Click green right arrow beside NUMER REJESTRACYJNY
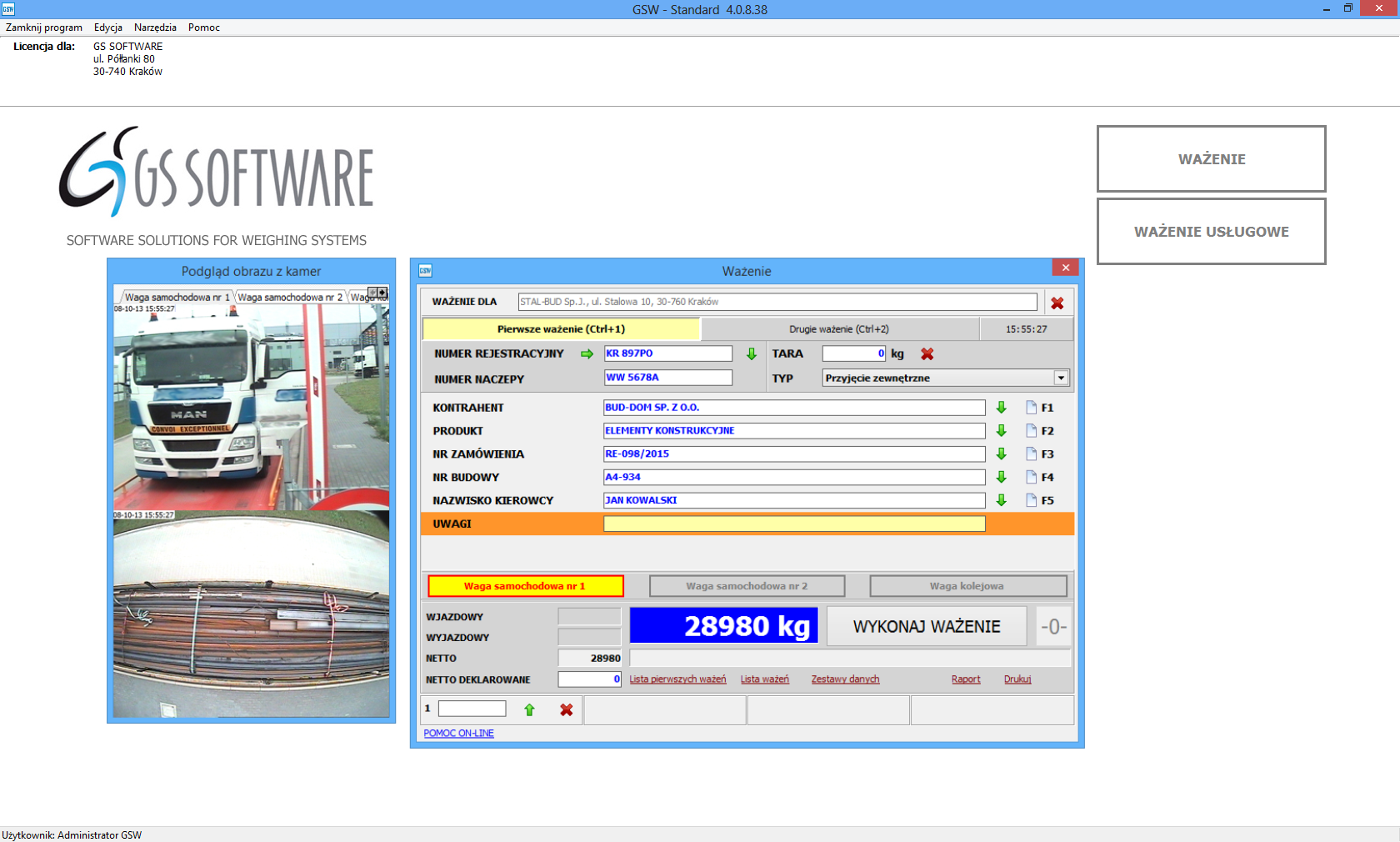Screen dimensions: 1400x842 (587, 354)
